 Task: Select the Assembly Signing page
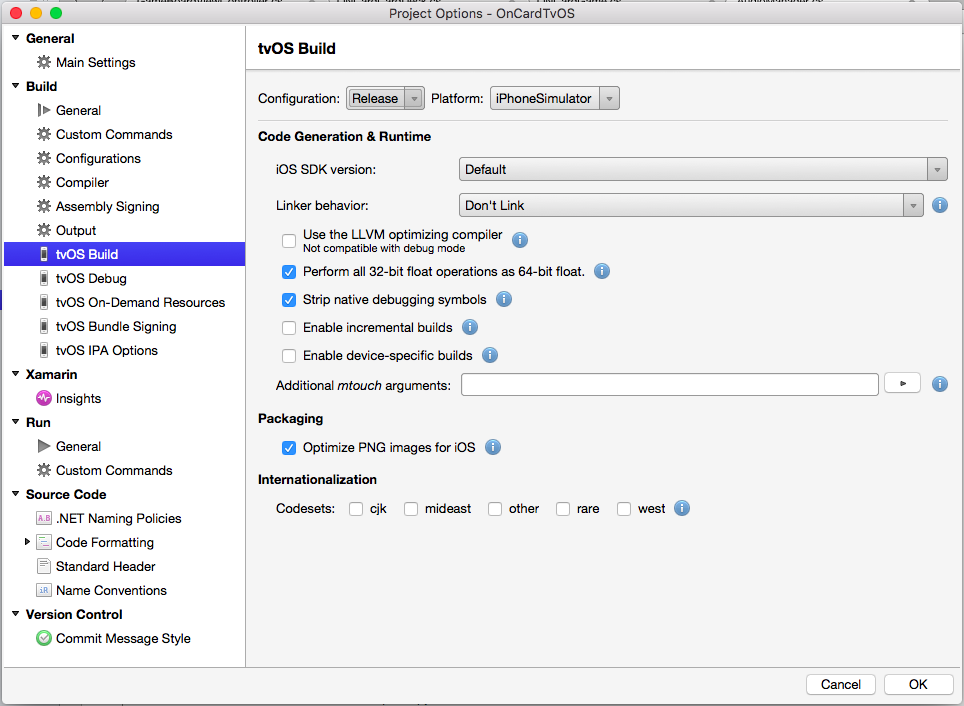(x=106, y=206)
